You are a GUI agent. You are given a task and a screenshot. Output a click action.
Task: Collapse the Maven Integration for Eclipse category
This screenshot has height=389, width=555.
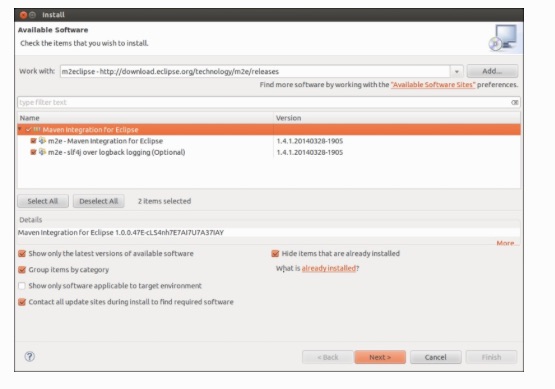(x=20, y=129)
